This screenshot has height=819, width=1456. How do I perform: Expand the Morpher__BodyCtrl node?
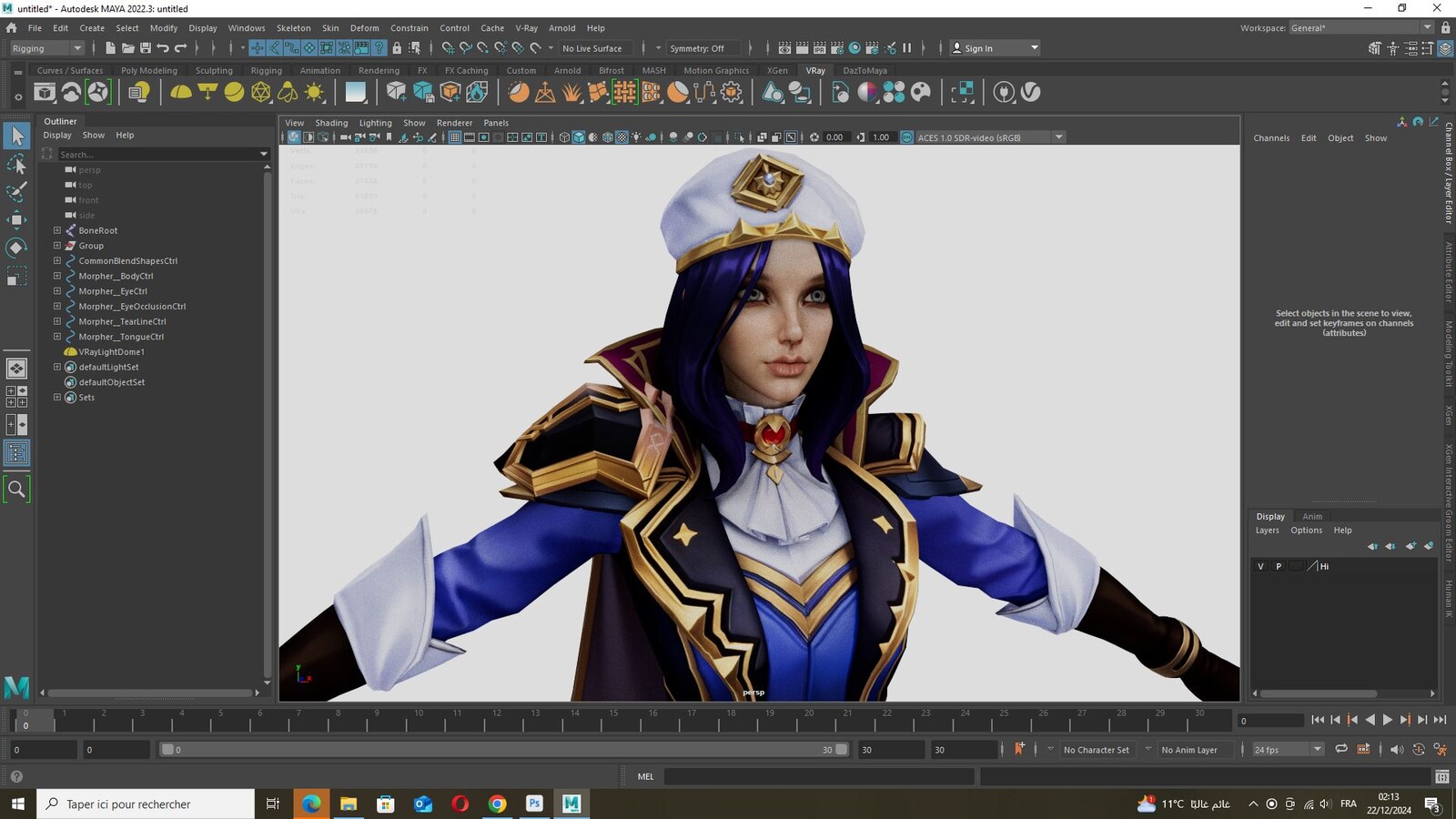click(57, 276)
